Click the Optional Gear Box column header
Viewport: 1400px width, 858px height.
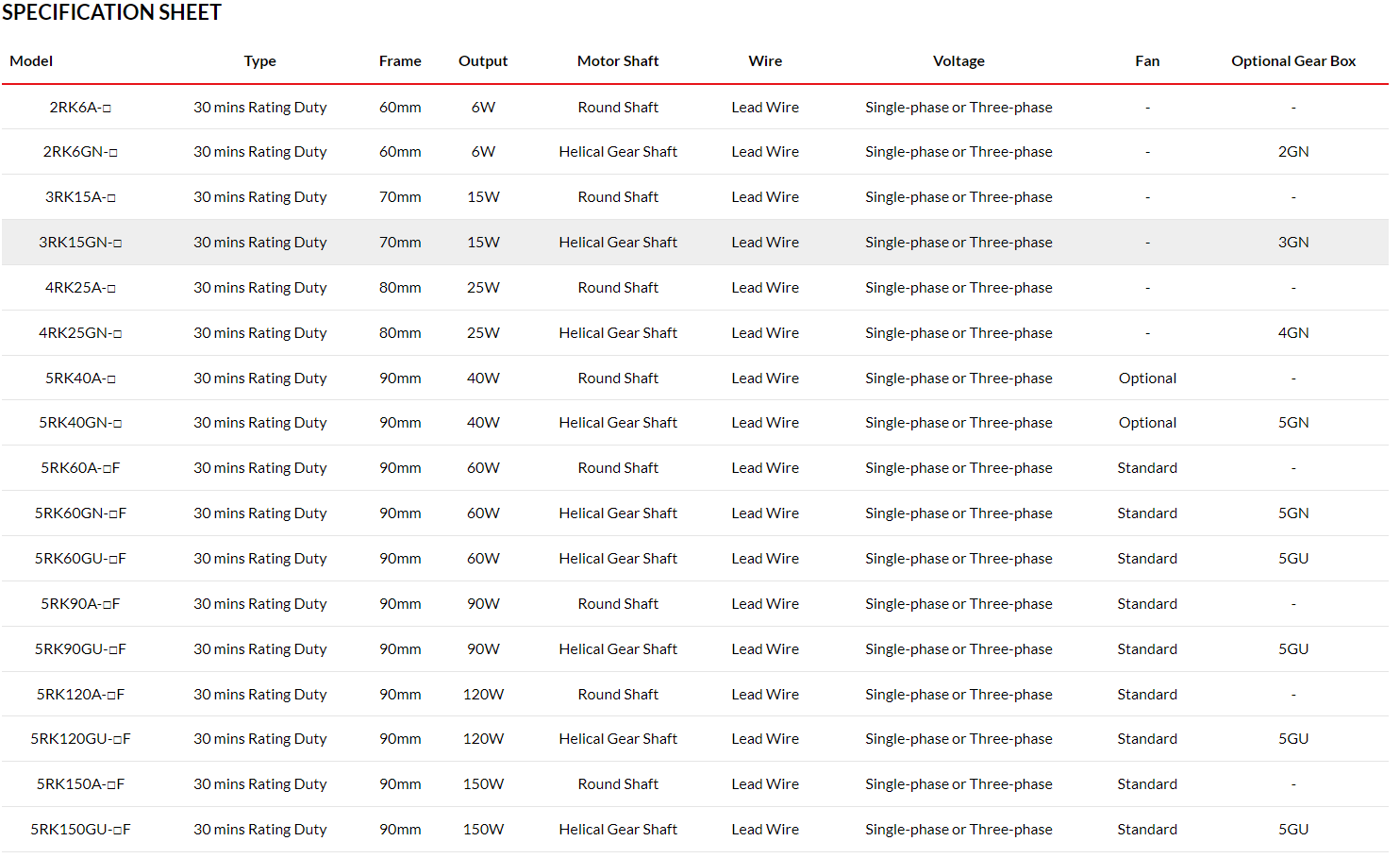[x=1293, y=61]
